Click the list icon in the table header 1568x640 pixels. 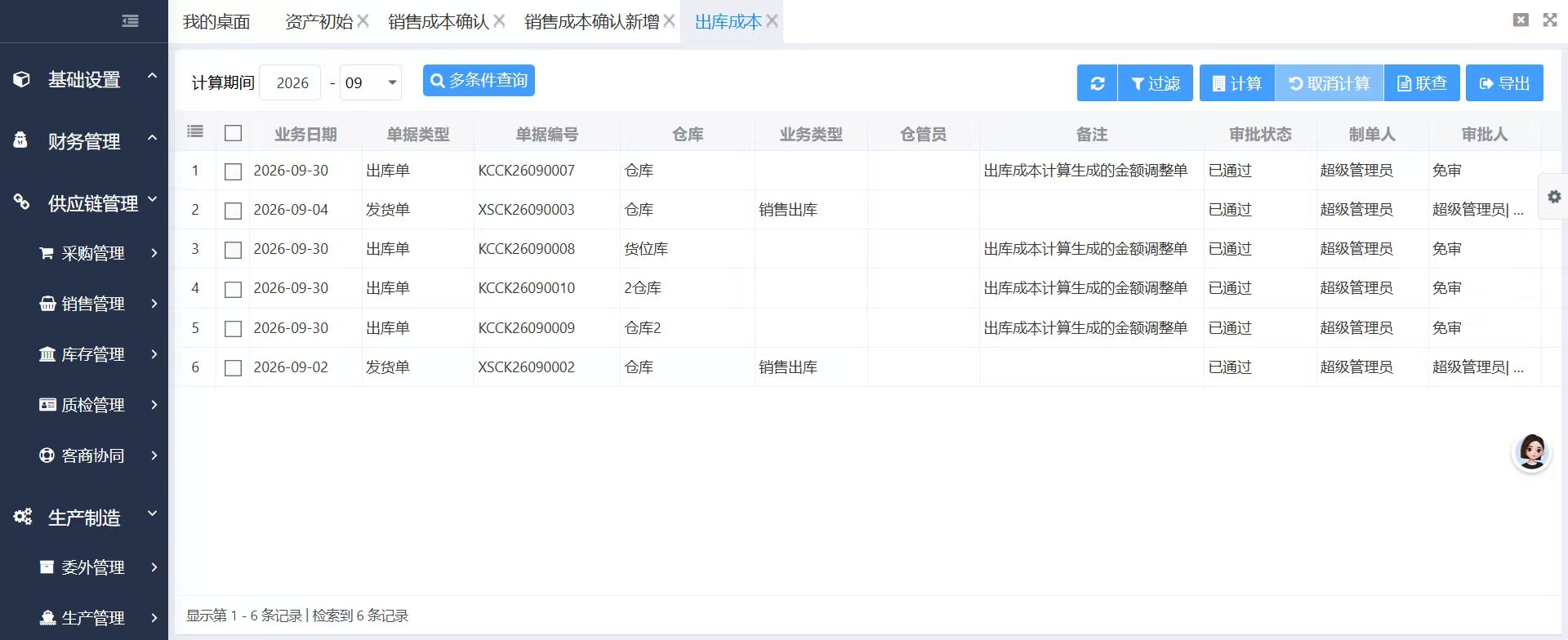[x=195, y=131]
